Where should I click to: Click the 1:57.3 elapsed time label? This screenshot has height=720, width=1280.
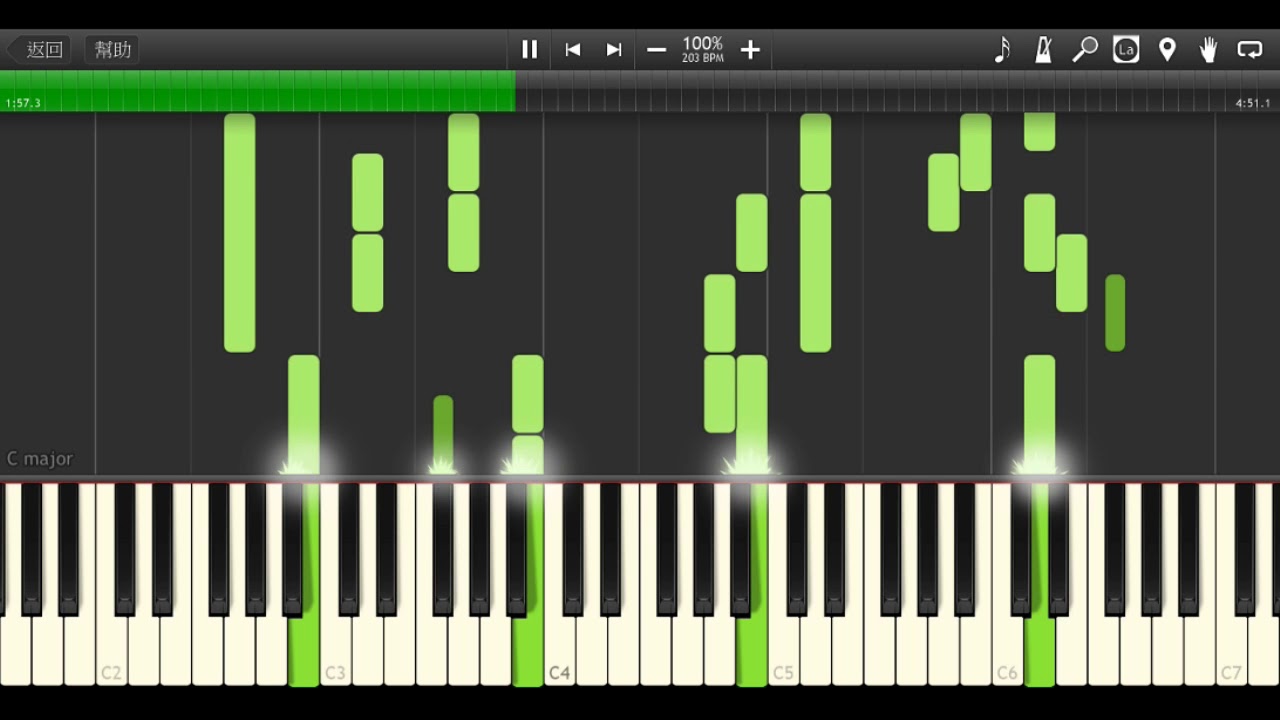click(23, 103)
